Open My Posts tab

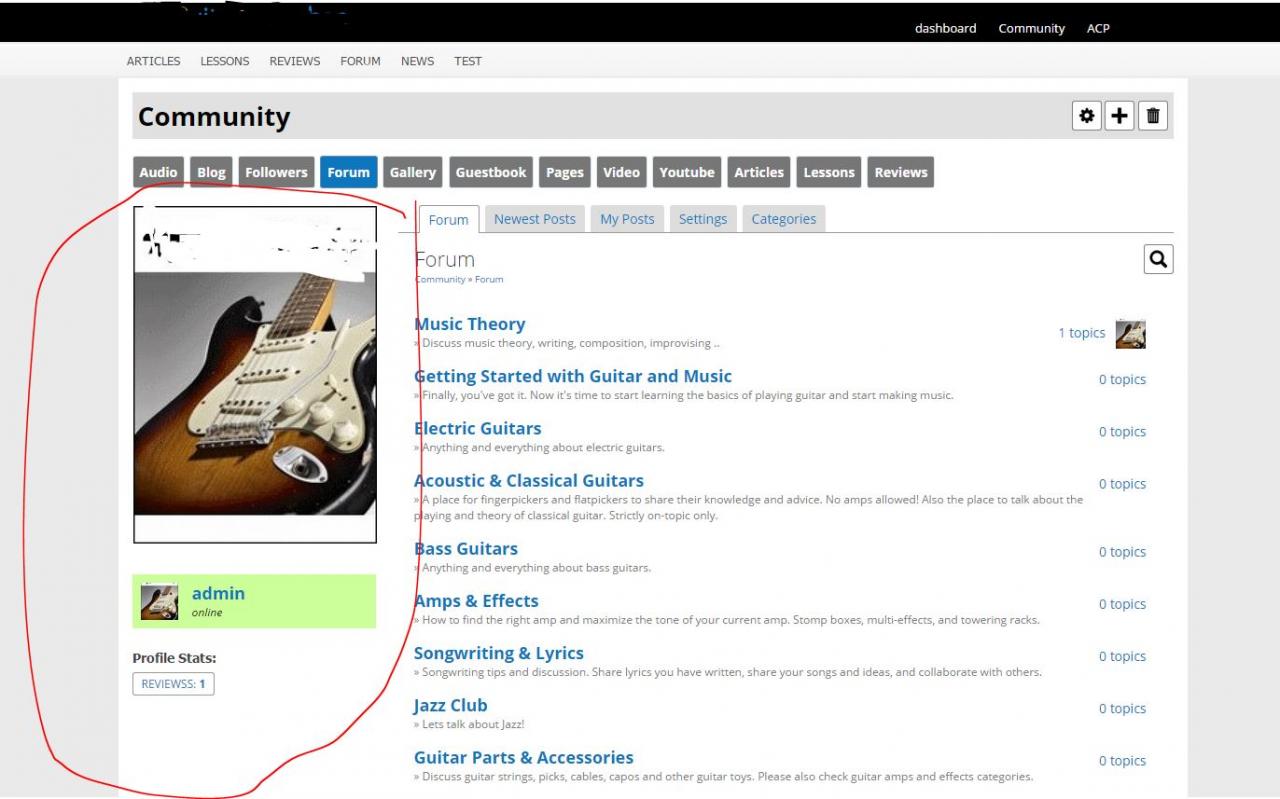(627, 219)
